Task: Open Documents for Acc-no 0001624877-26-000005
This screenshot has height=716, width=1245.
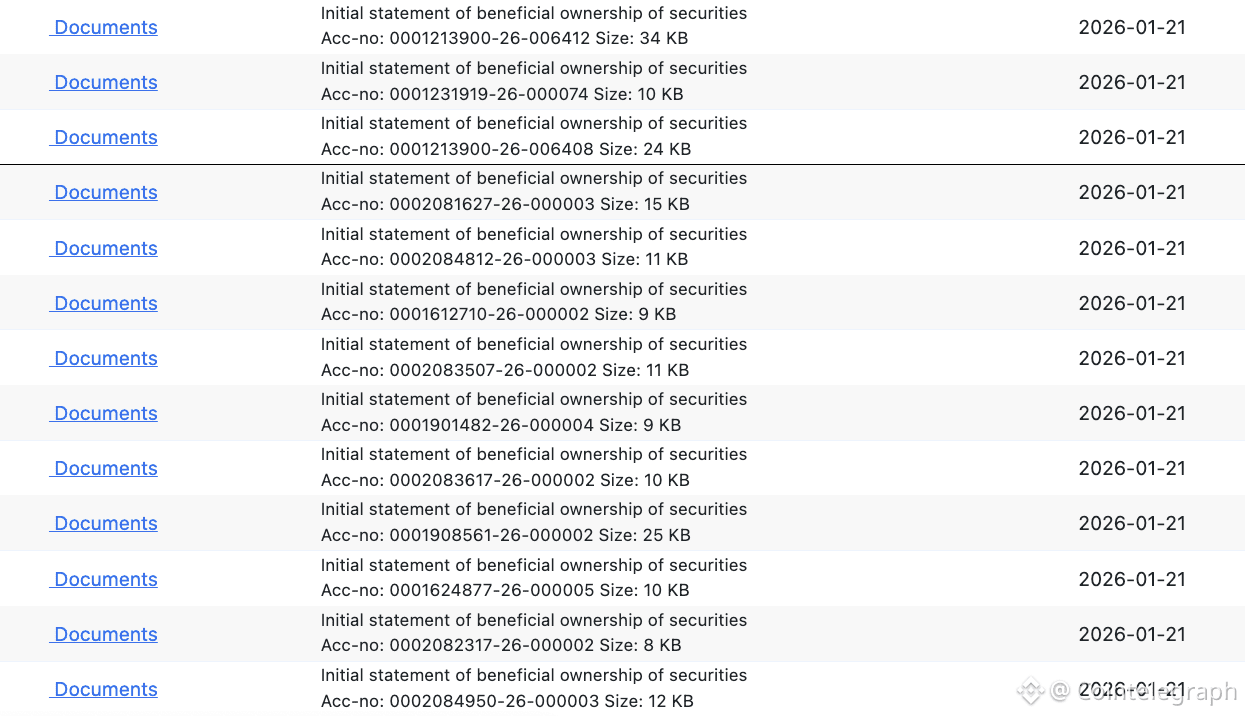Action: coord(105,579)
